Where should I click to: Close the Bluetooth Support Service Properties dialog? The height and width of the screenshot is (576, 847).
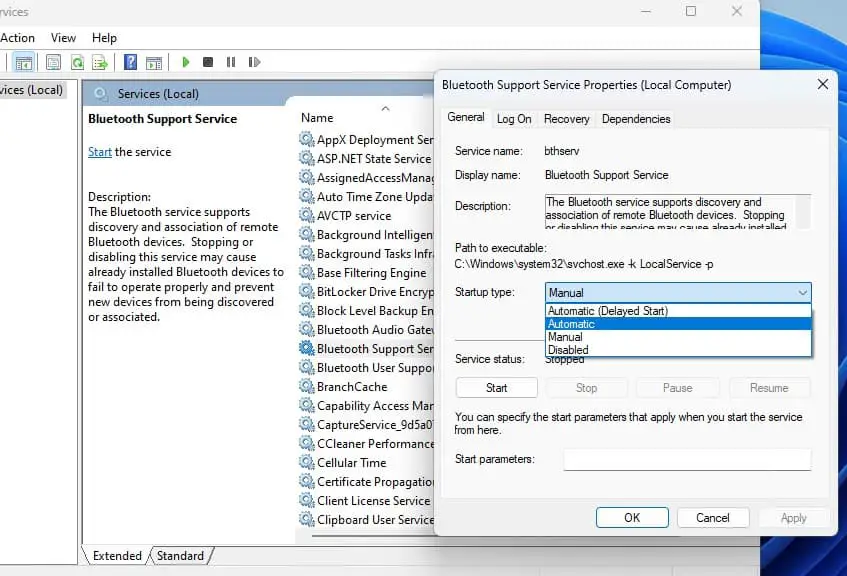pos(823,84)
